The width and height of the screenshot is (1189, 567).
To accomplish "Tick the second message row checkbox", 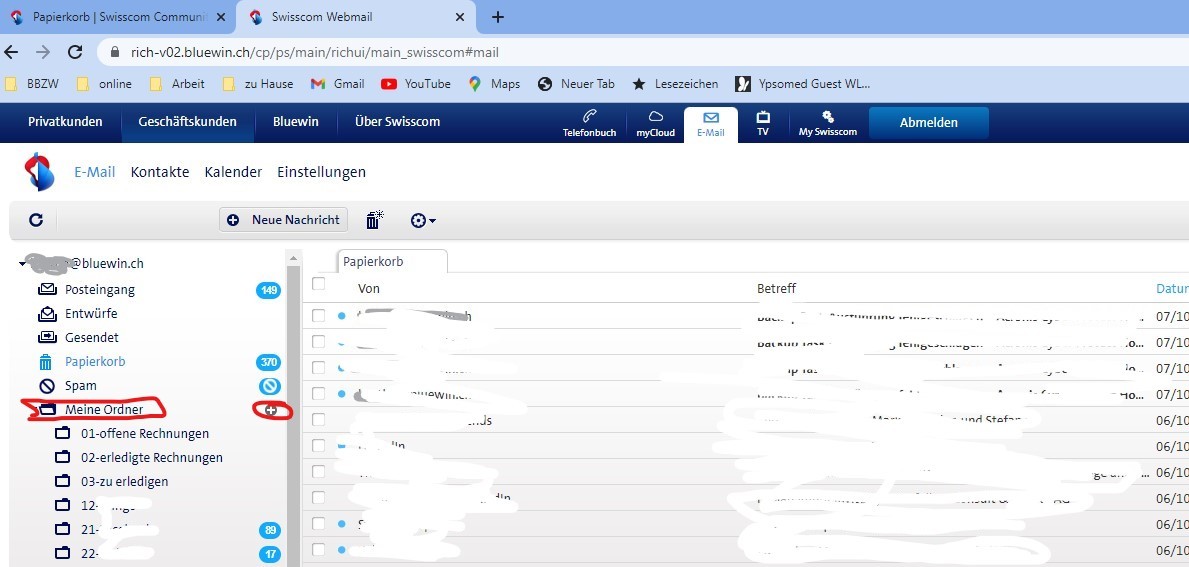I will (318, 342).
